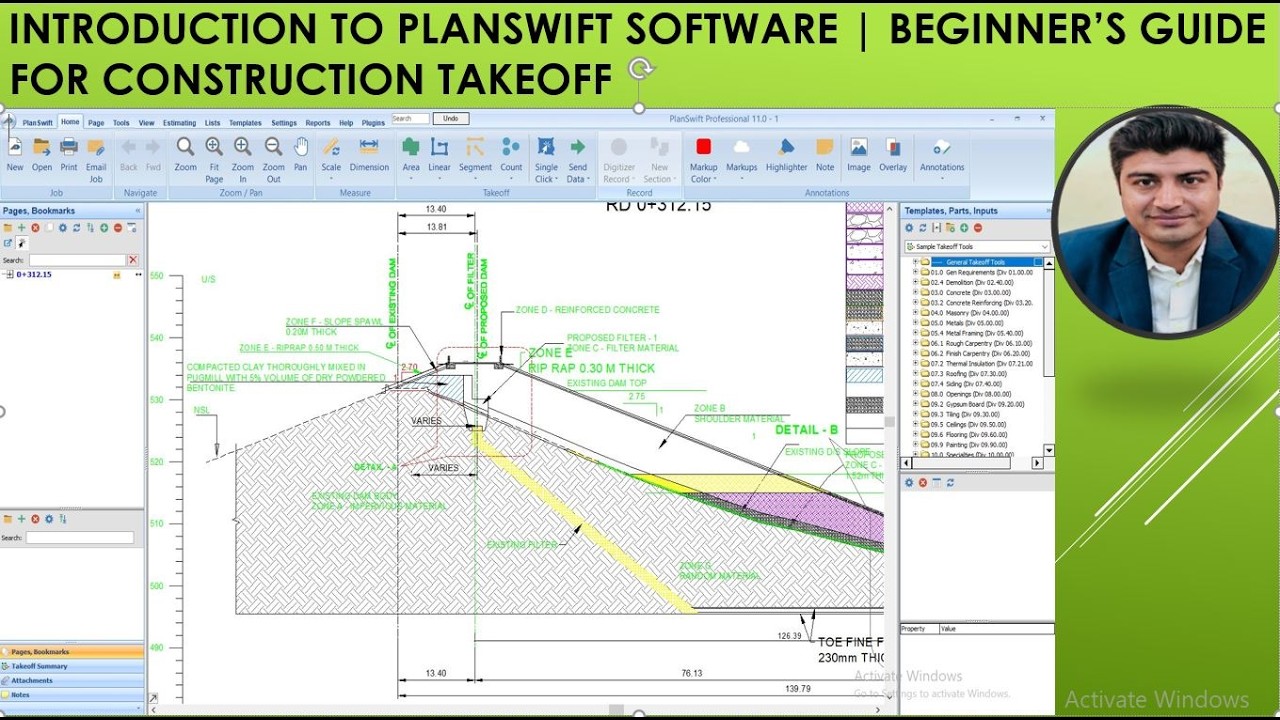Choose the Segment takeoff tool
This screenshot has width=1280, height=720.
click(475, 155)
